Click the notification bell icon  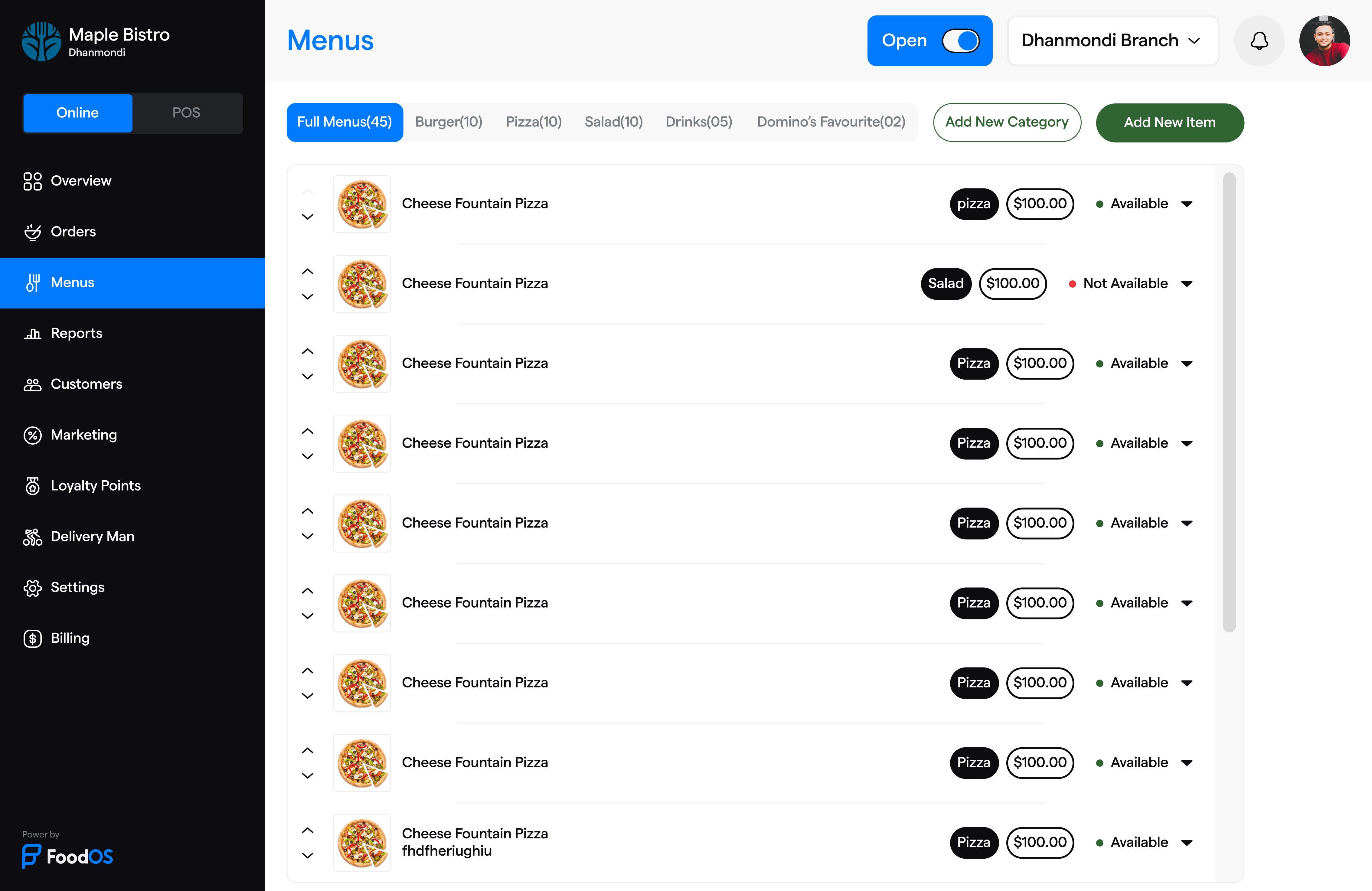1259,41
